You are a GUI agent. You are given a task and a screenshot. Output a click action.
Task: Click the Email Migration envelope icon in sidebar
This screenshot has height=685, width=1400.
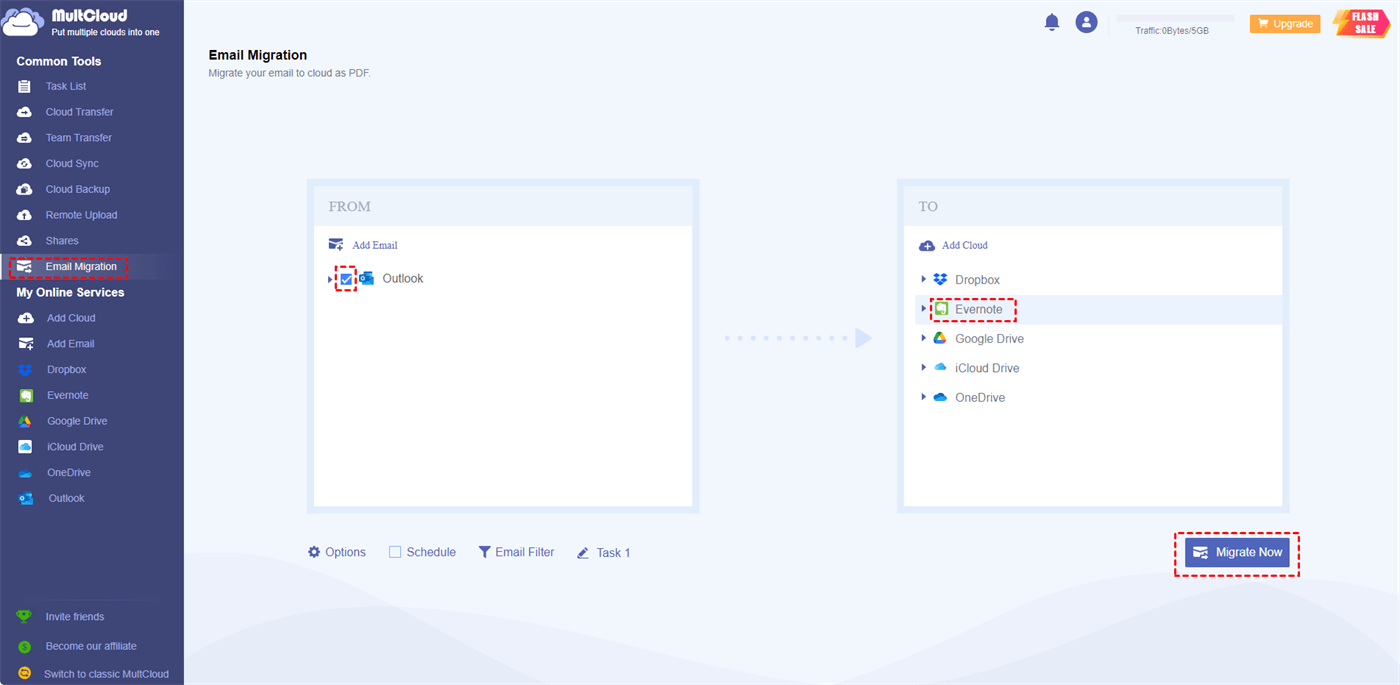(25, 267)
